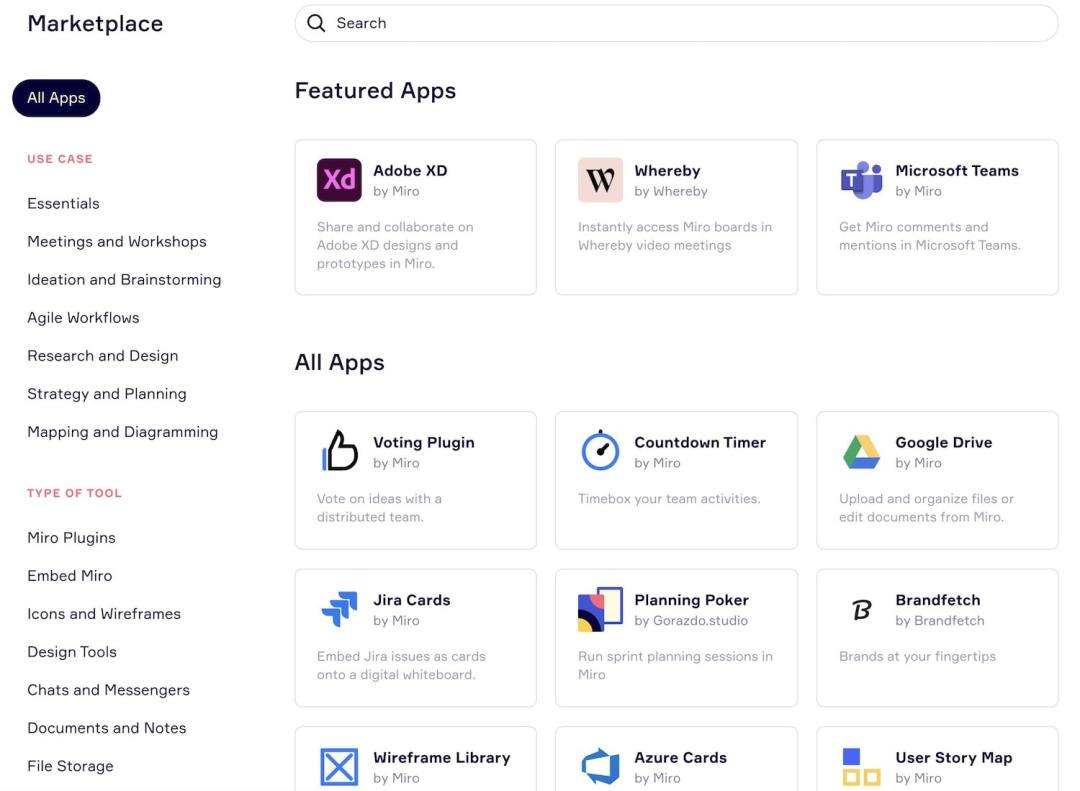The image size is (1080, 791).
Task: Click the Voting Plugin thumbs-up icon
Action: [340, 451]
